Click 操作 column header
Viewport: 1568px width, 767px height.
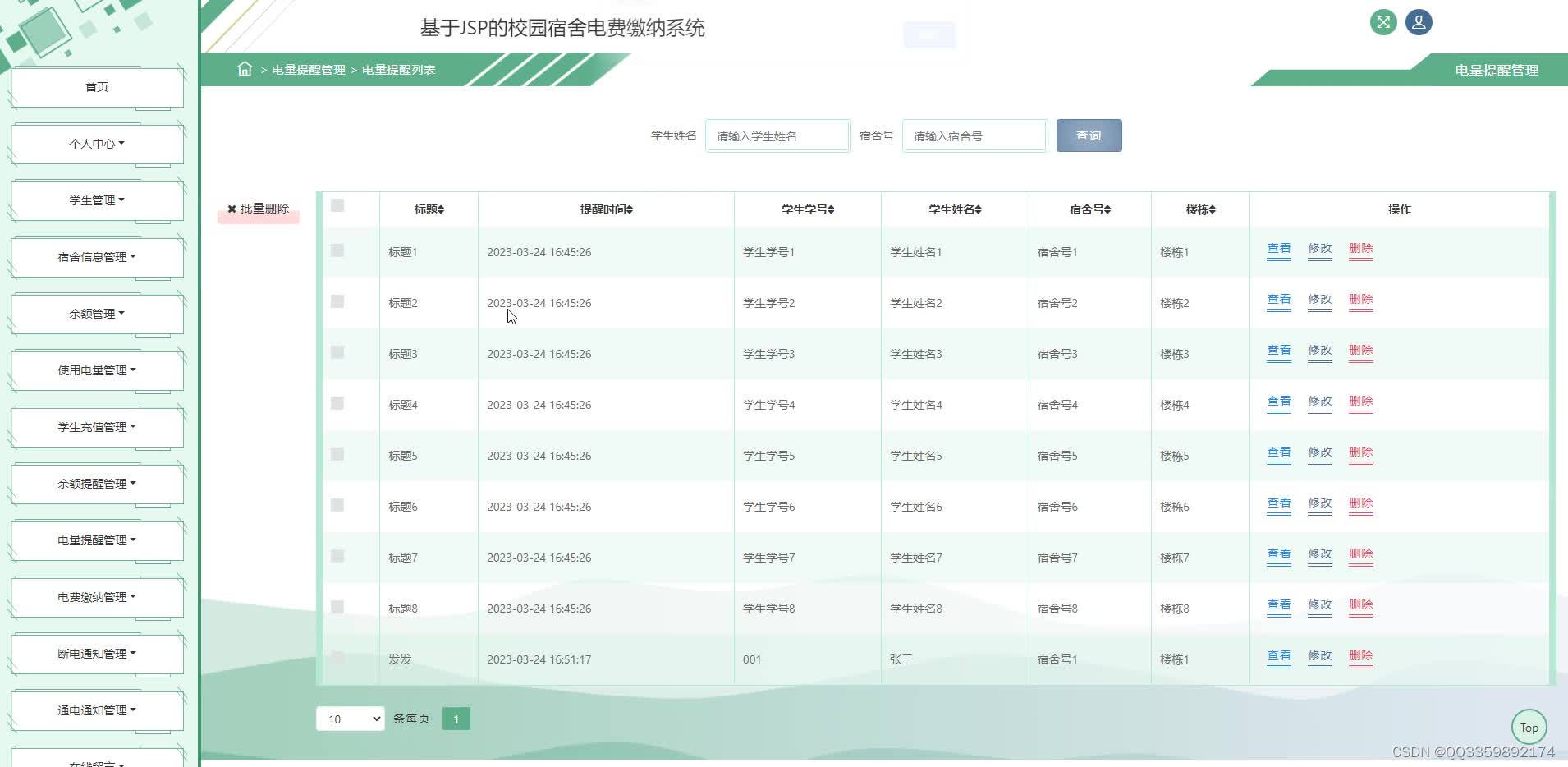(x=1400, y=209)
